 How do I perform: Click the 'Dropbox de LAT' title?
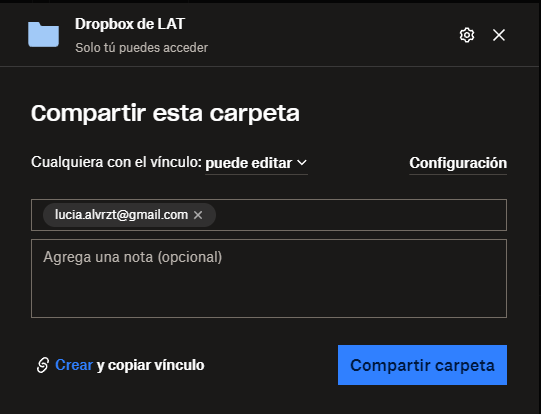click(130, 24)
